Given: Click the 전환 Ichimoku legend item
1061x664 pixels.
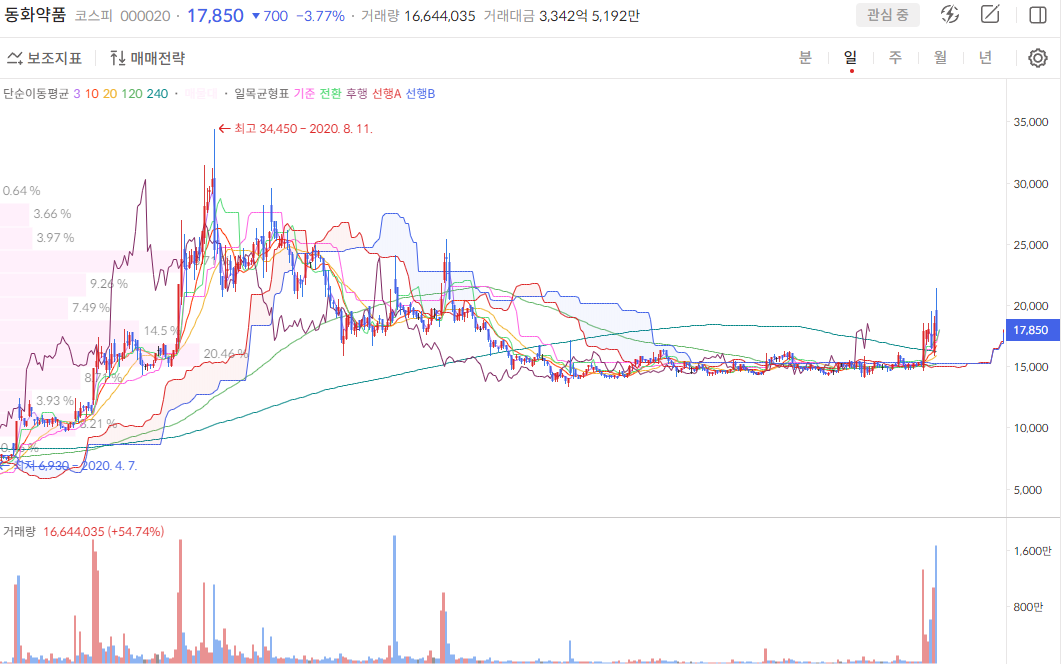Looking at the screenshot, I should click(330, 93).
